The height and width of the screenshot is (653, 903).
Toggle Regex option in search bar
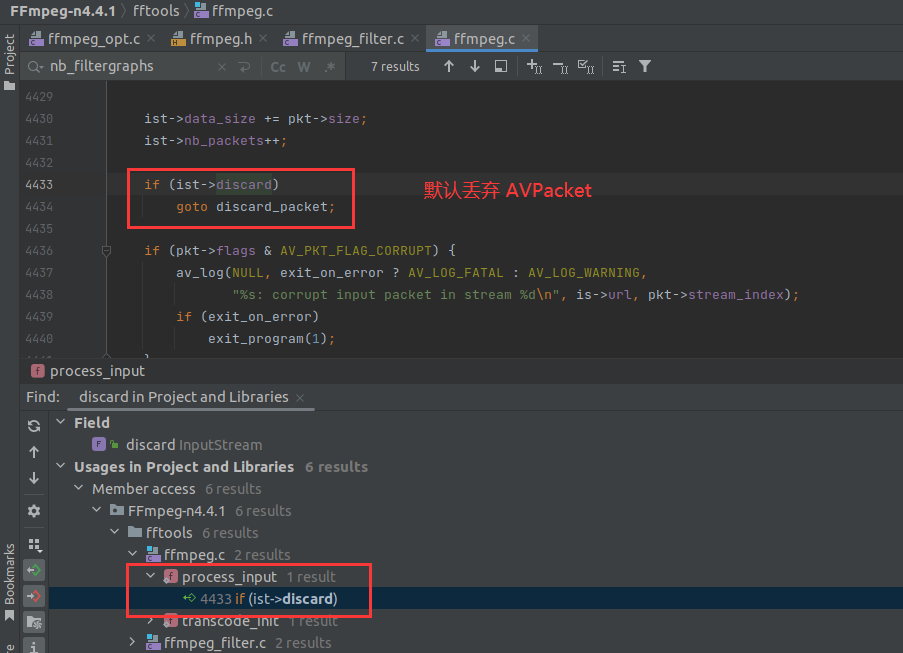tap(329, 66)
